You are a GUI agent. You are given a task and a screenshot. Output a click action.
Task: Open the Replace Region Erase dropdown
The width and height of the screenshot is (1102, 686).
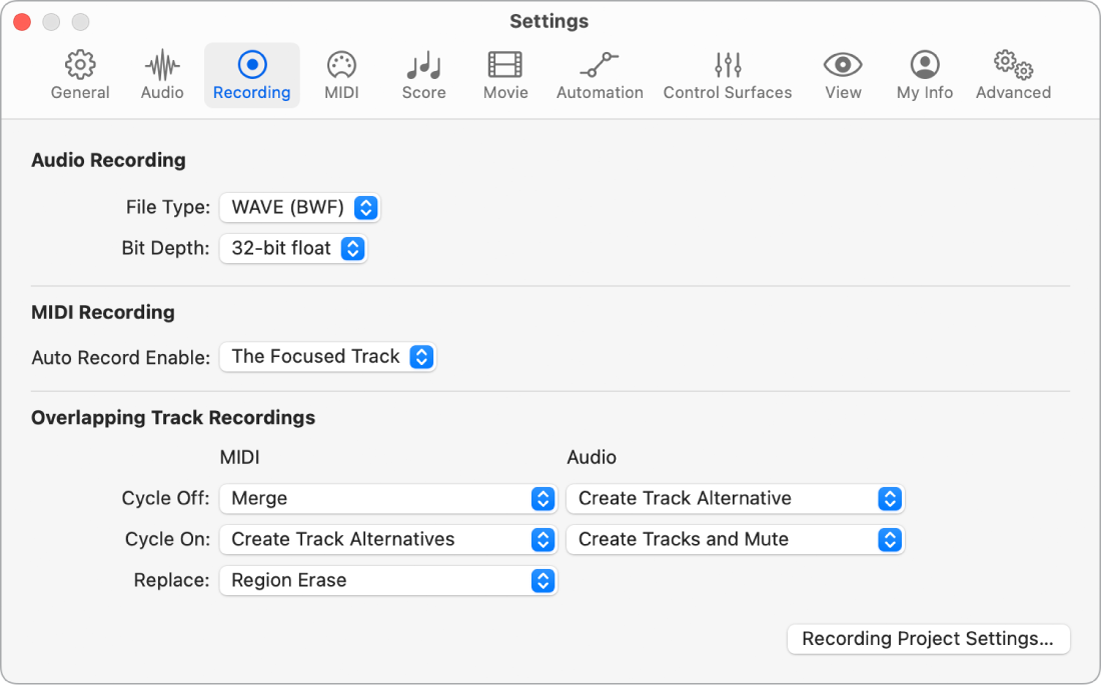tap(387, 581)
